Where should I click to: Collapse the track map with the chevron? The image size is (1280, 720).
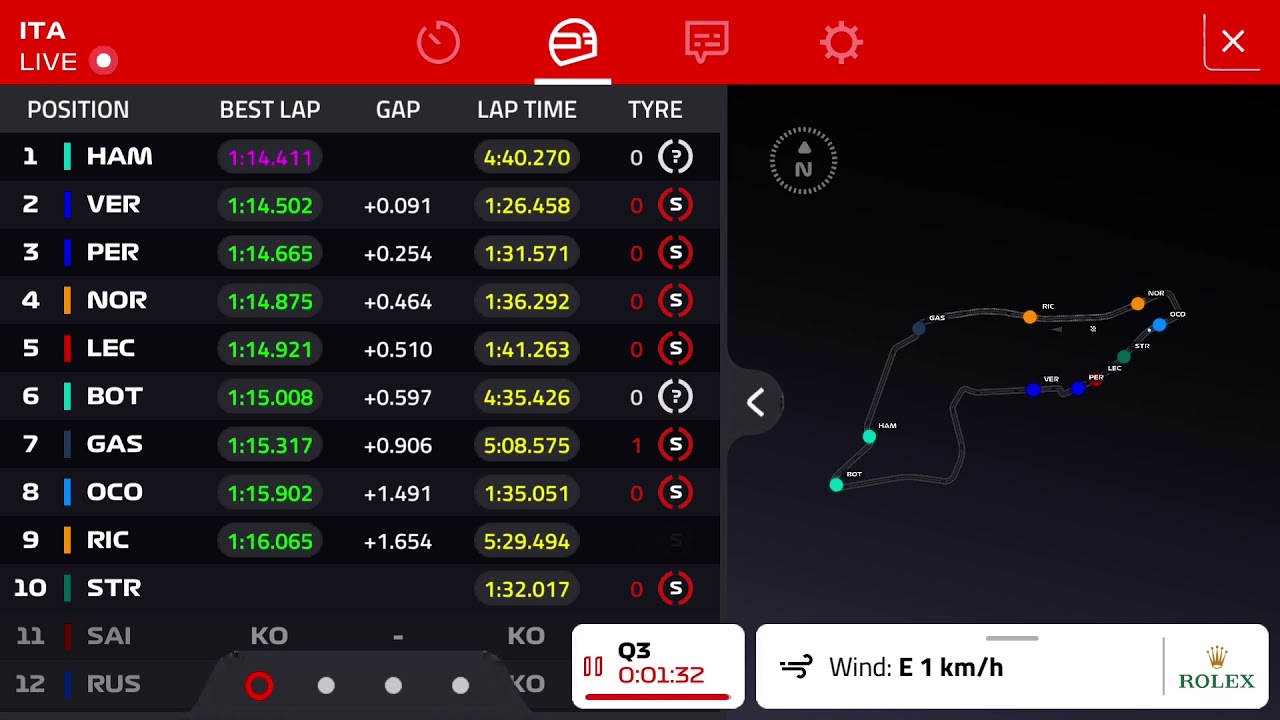click(756, 403)
